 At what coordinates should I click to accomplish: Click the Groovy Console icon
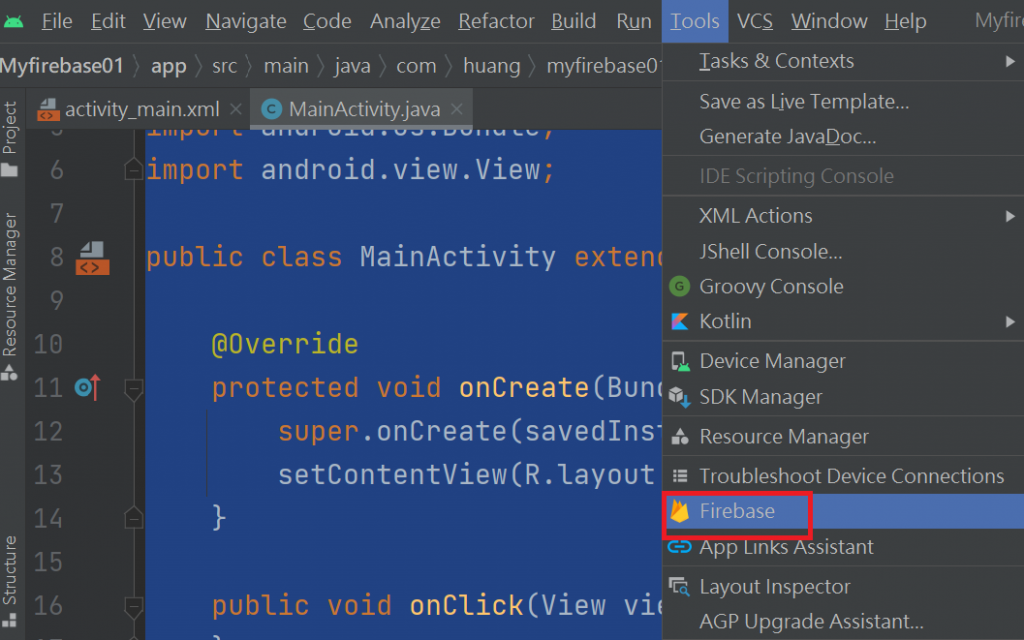coord(679,286)
